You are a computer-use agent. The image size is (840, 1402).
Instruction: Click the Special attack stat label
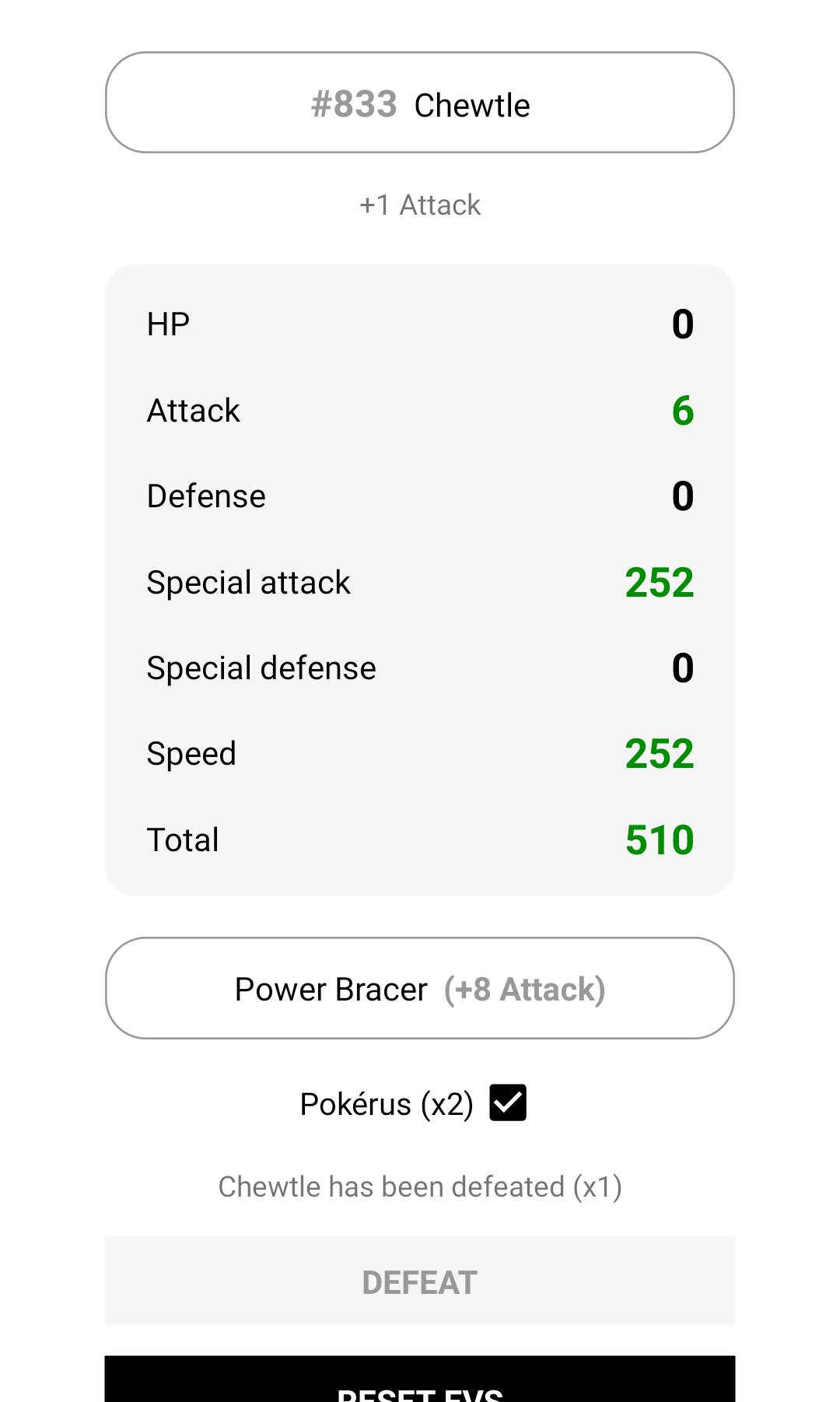pyautogui.click(x=248, y=583)
